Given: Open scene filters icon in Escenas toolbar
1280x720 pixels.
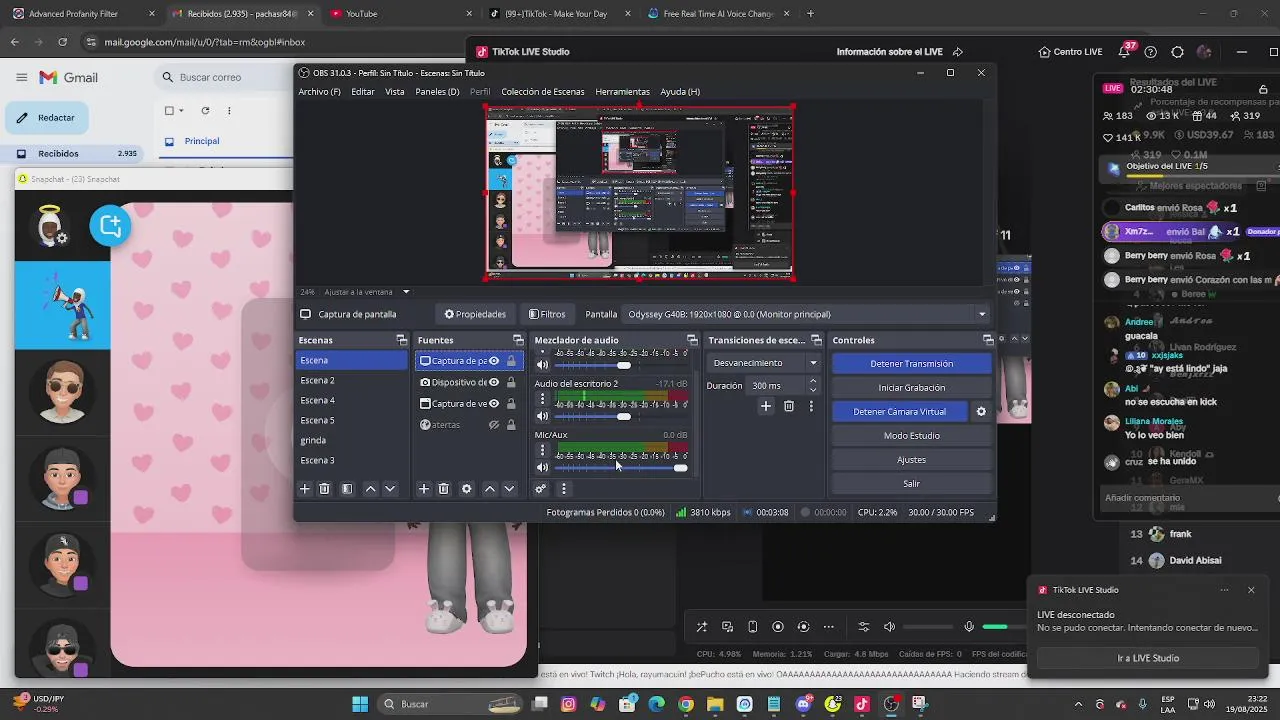Looking at the screenshot, I should [347, 489].
